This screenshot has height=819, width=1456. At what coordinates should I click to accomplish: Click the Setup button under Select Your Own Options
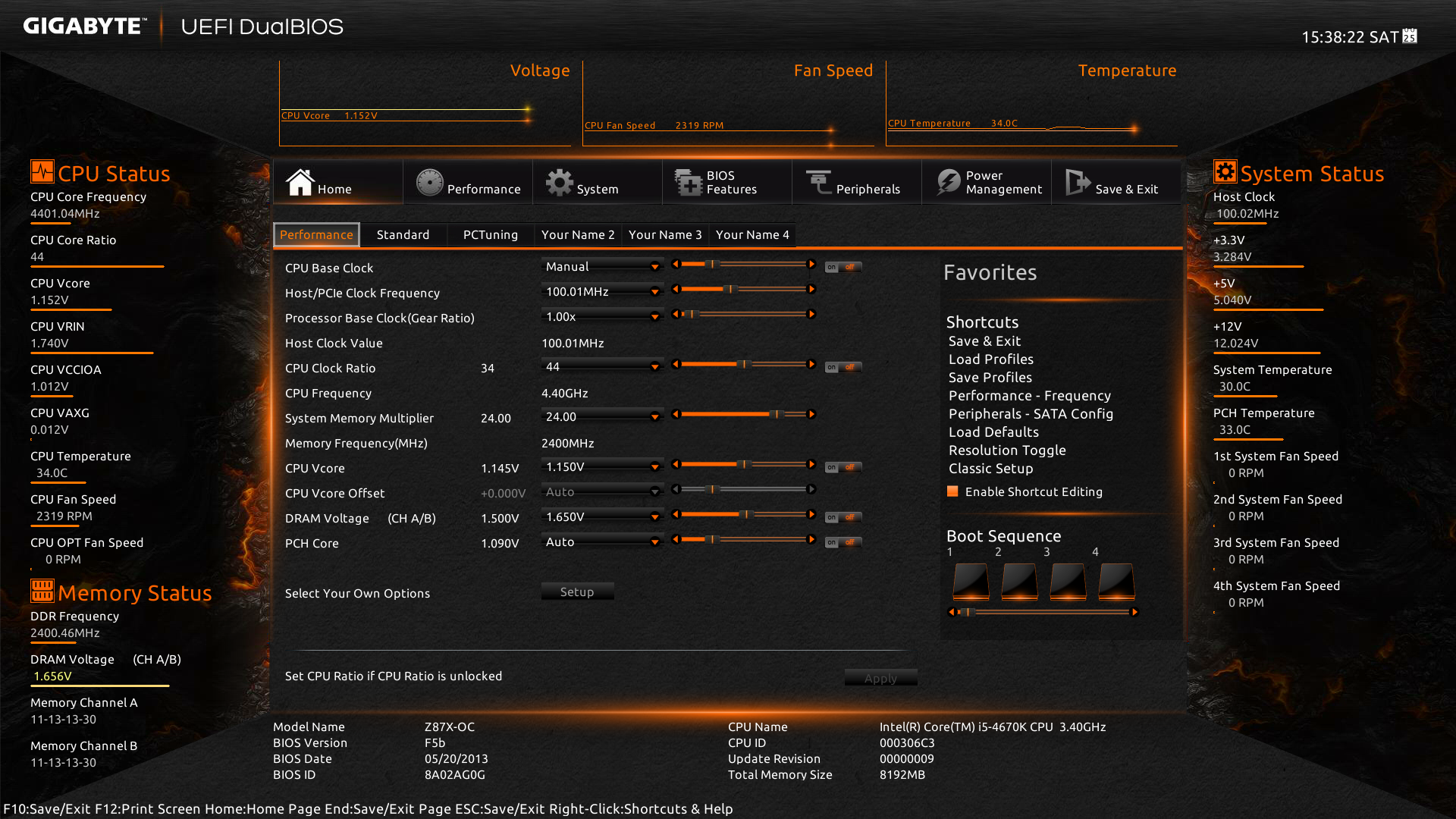(576, 590)
